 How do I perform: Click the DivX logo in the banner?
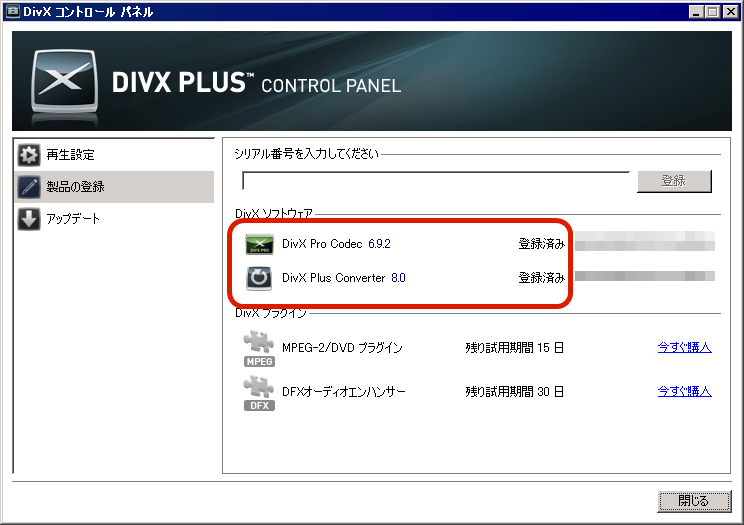click(x=65, y=82)
